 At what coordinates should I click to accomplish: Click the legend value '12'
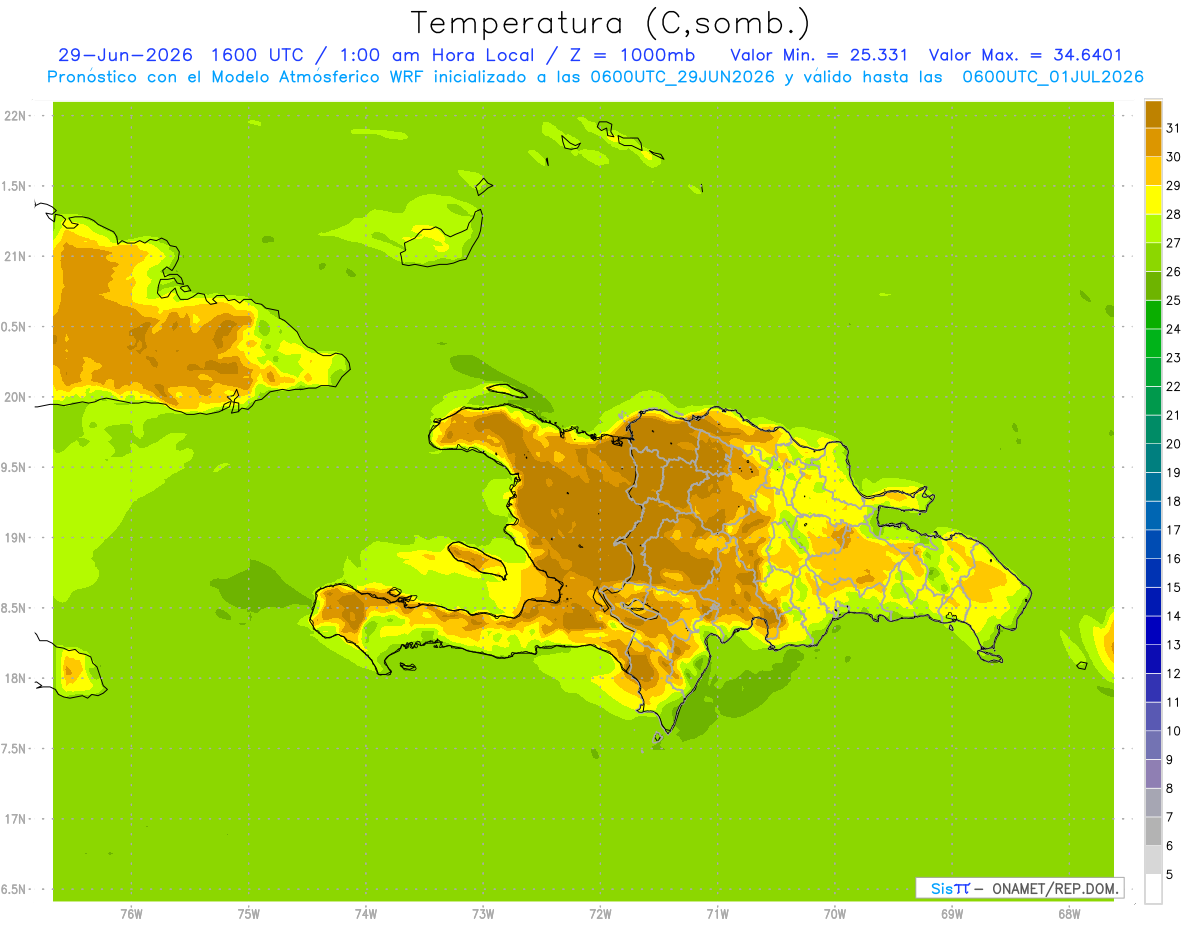pyautogui.click(x=1173, y=673)
